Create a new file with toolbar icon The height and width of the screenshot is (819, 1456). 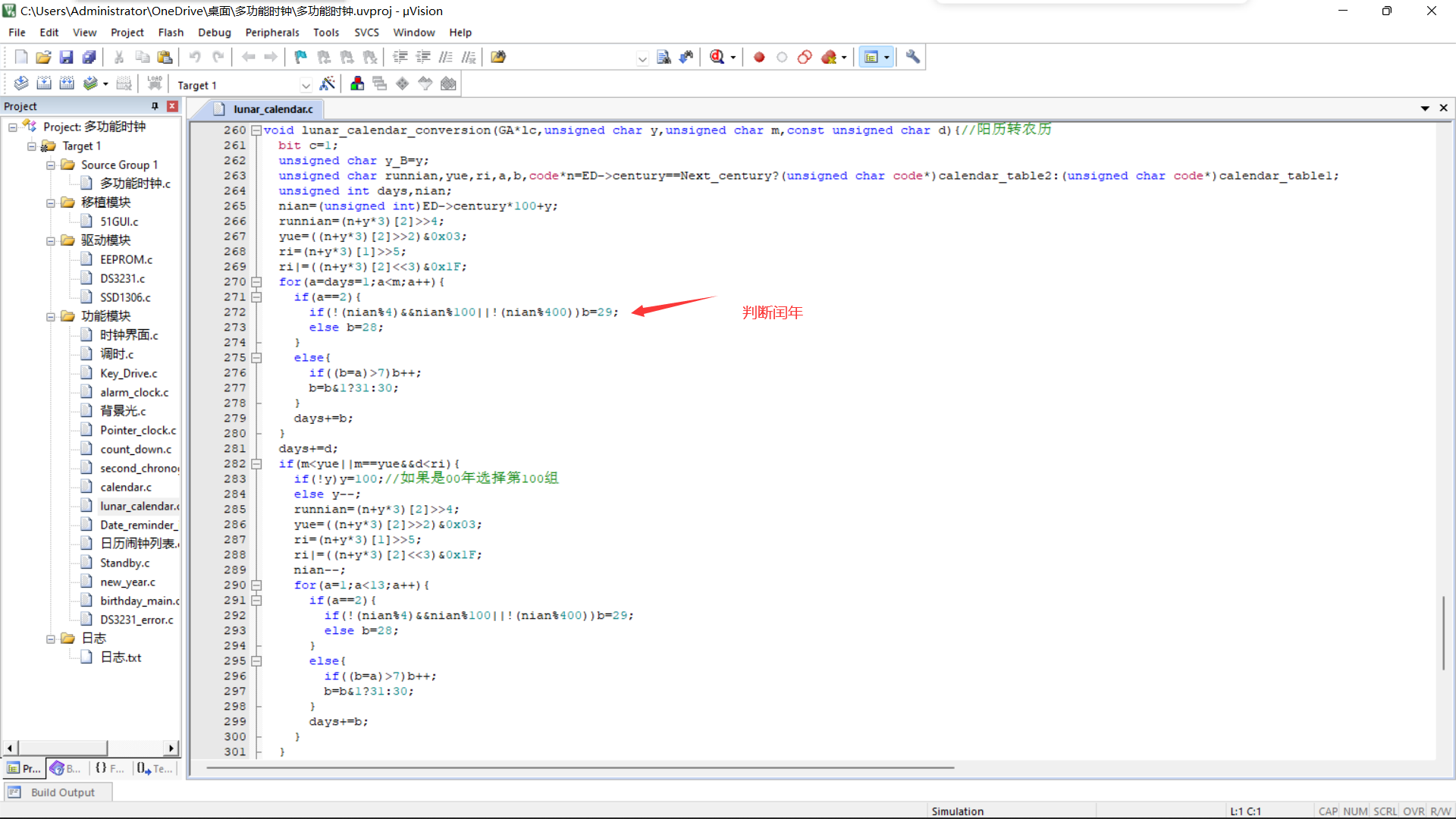tap(21, 57)
